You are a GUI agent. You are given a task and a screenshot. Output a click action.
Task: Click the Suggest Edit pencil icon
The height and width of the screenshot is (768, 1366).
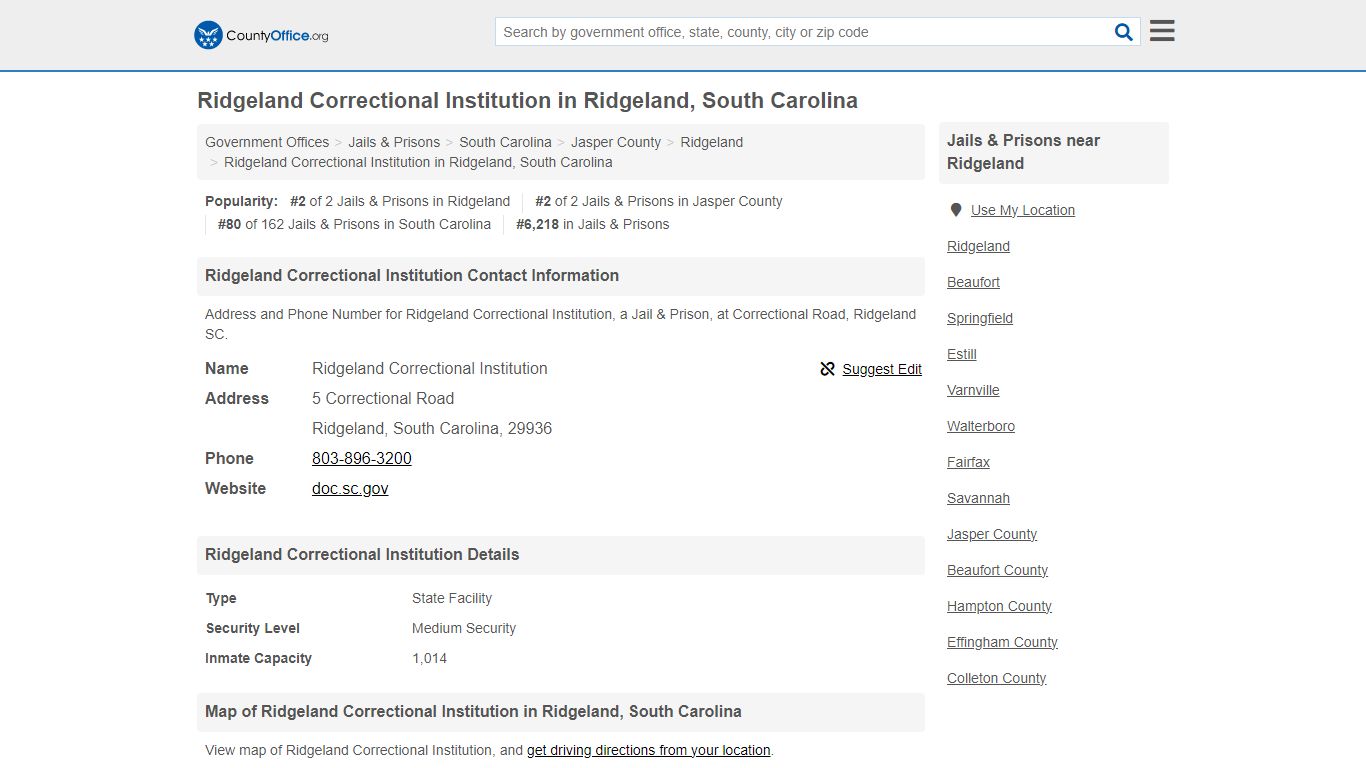[x=827, y=369]
